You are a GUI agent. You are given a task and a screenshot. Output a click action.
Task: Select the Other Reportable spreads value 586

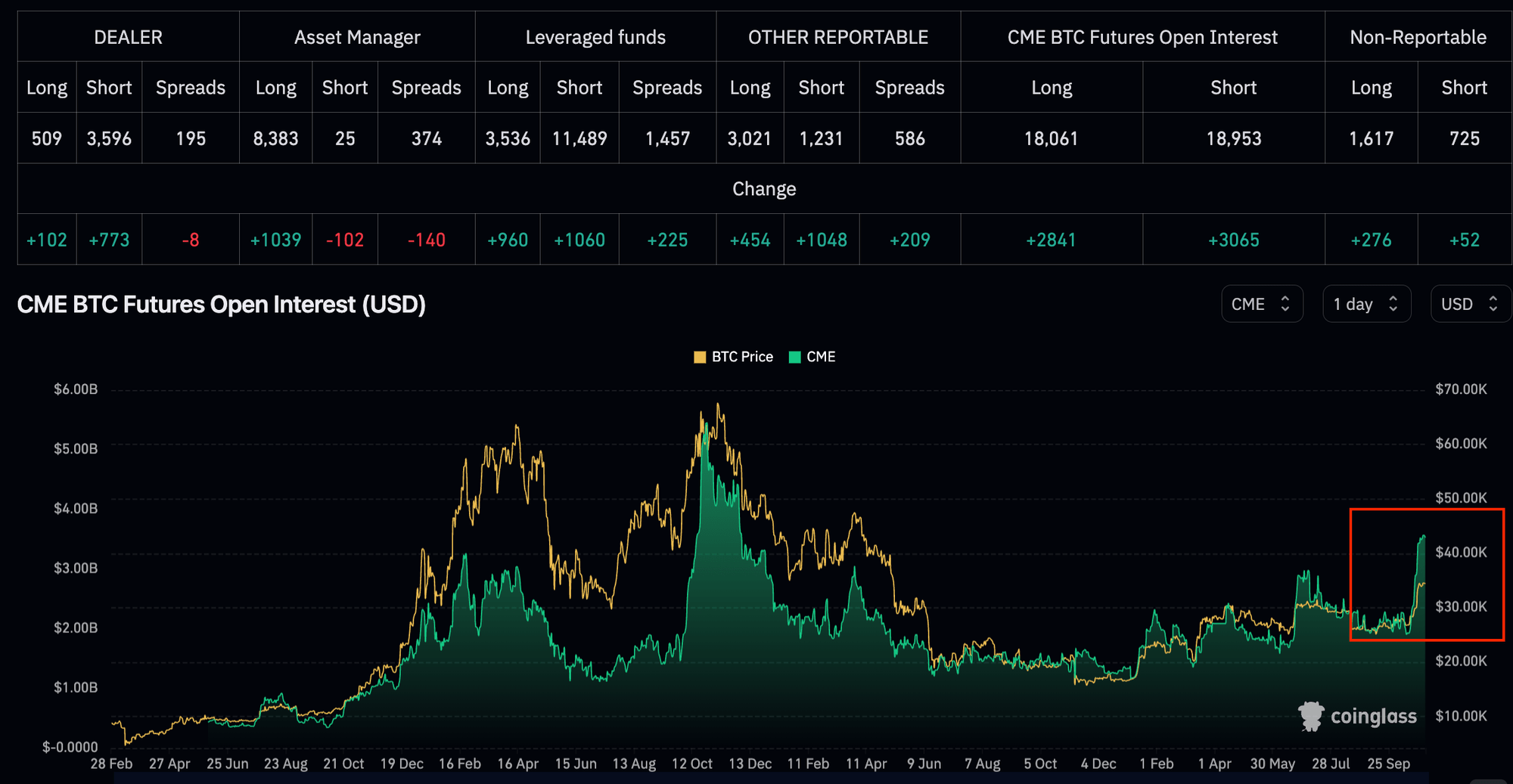910,138
